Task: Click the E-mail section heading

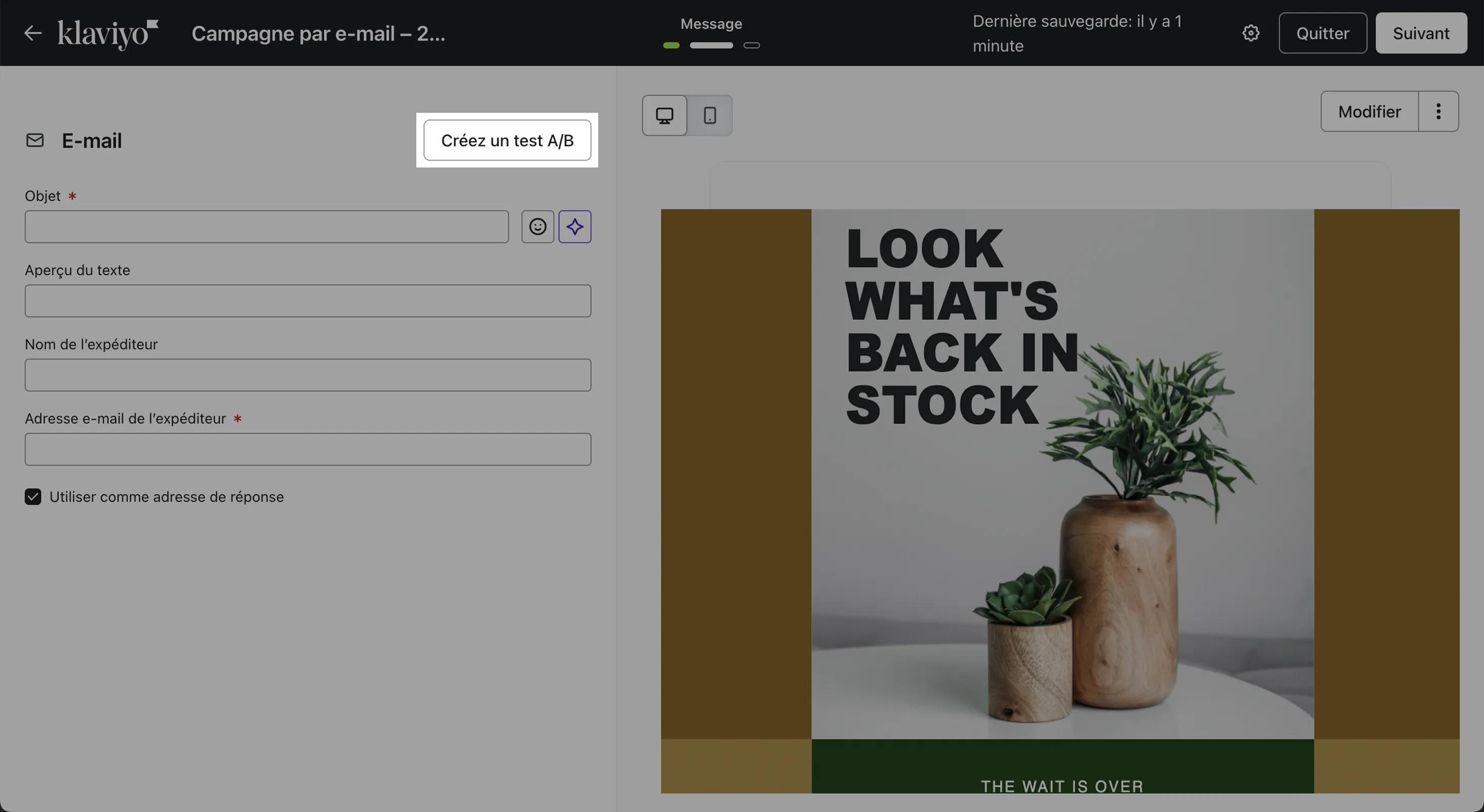Action: pos(91,141)
